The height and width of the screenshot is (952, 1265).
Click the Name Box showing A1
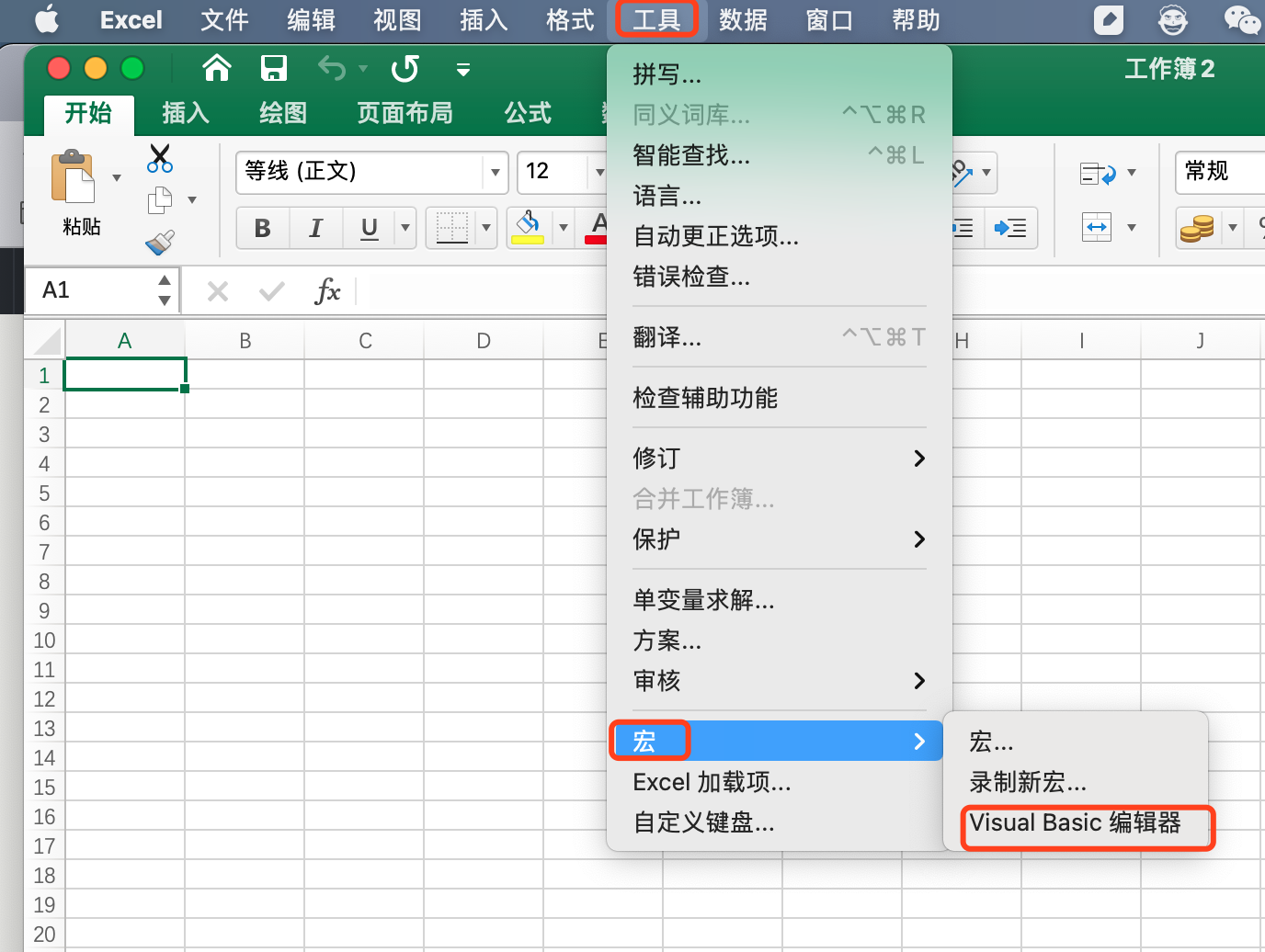point(89,290)
